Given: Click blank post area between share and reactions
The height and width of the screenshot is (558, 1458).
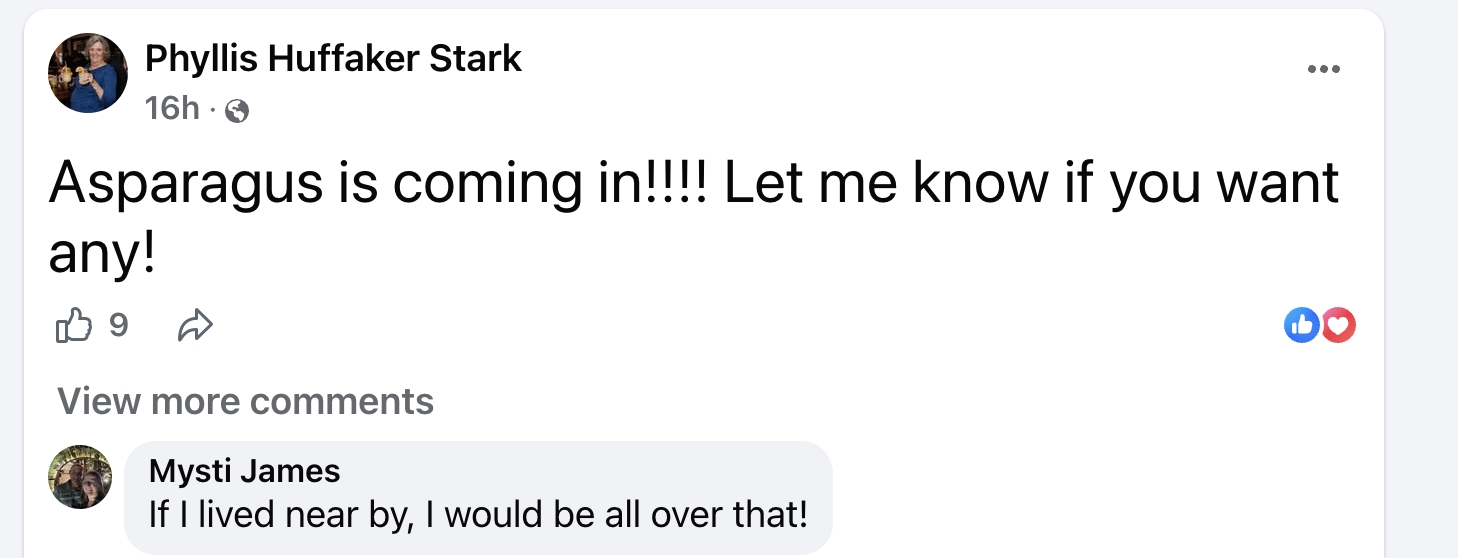Looking at the screenshot, I should click(x=740, y=325).
